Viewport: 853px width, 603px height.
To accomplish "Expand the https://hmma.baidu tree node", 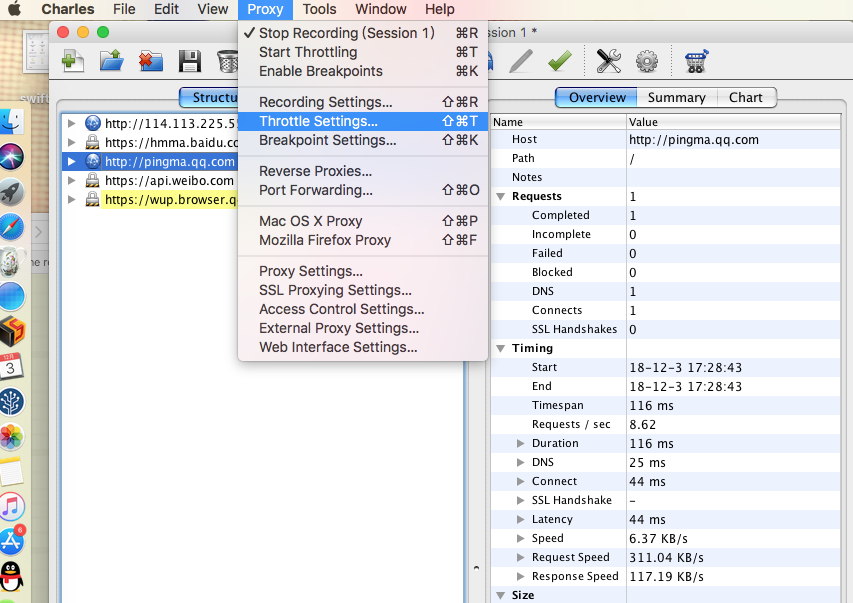I will (x=71, y=143).
